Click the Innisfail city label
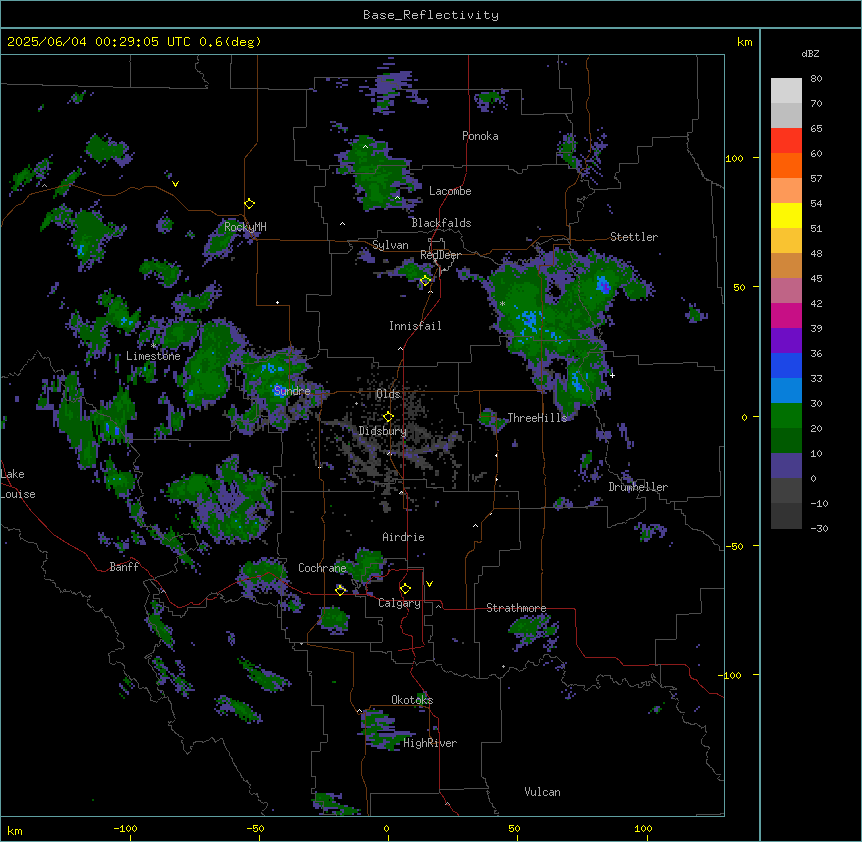The height and width of the screenshot is (842, 862). coord(415,326)
